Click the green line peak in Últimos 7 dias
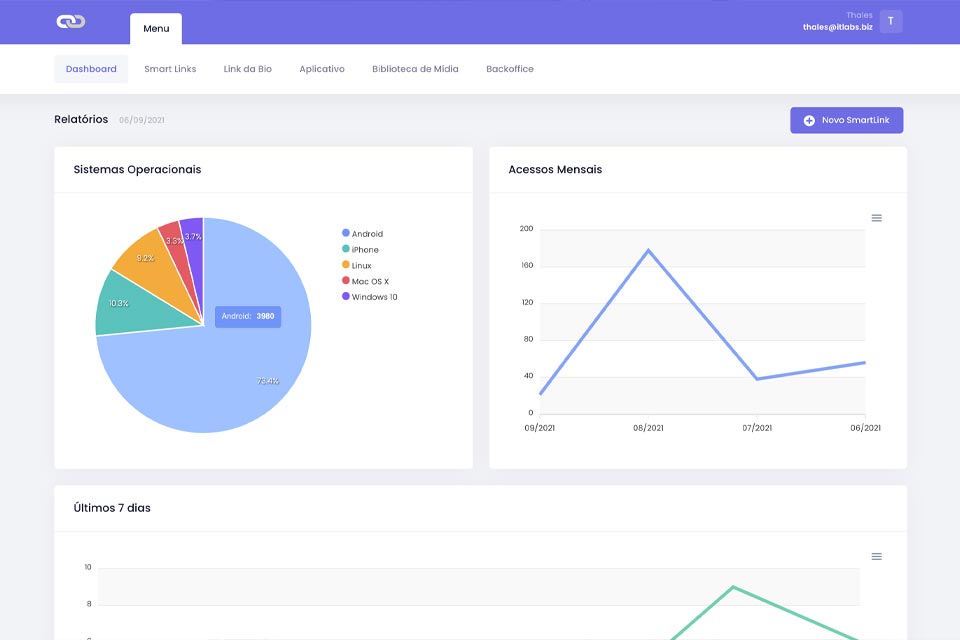Image resolution: width=960 pixels, height=640 pixels. pyautogui.click(x=733, y=587)
